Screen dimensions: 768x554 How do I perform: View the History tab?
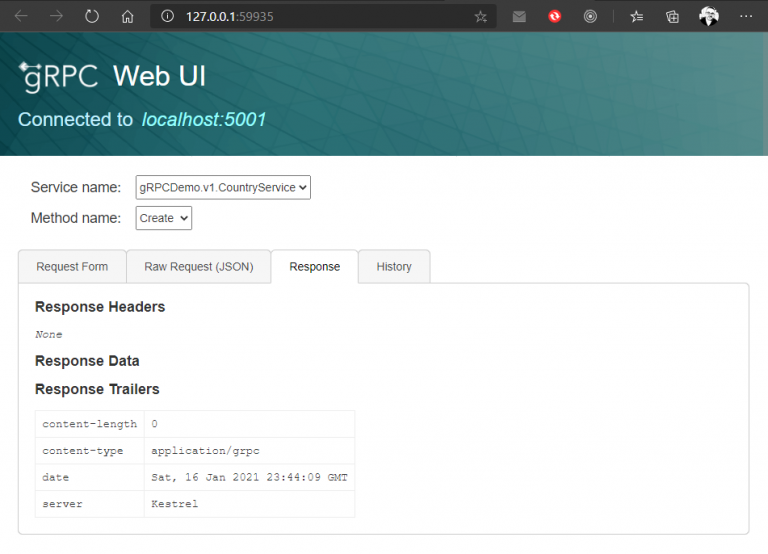click(394, 267)
